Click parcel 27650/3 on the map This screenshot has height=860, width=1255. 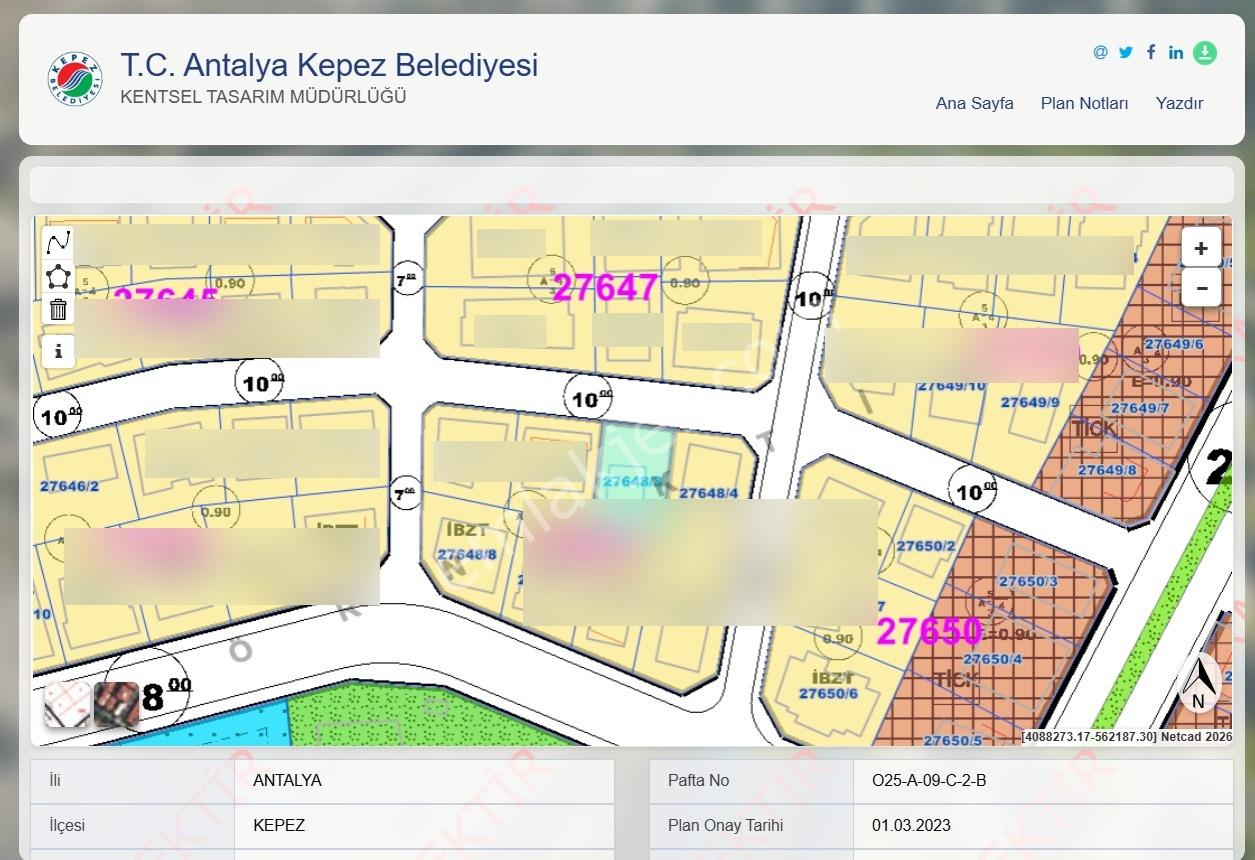(x=1028, y=581)
